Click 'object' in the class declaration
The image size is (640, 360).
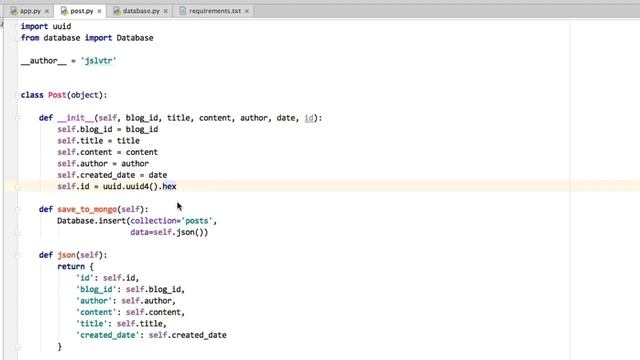tap(84, 95)
